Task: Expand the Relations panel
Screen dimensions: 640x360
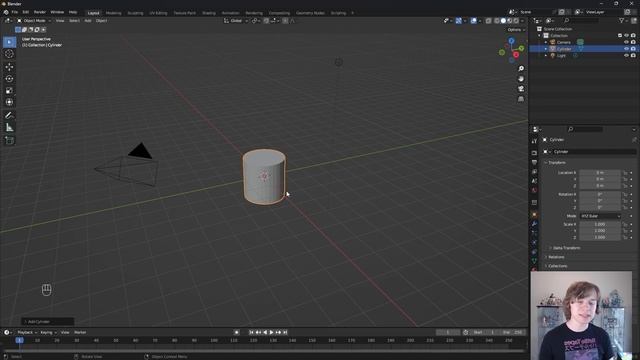Action: [x=556, y=257]
